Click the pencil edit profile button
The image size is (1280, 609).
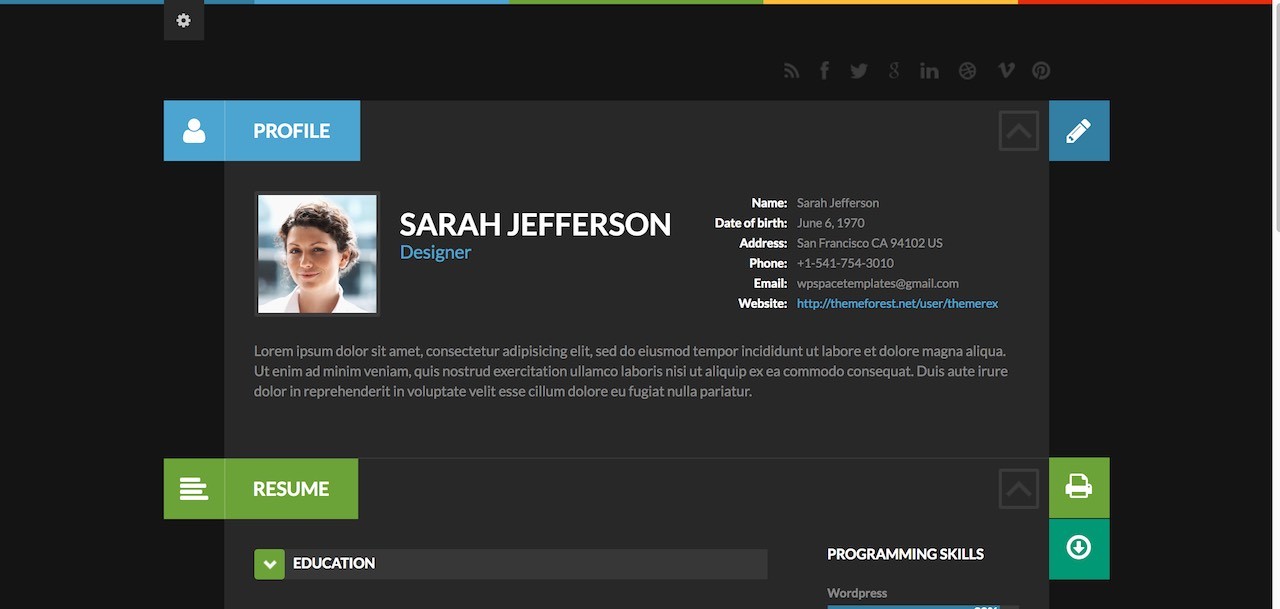tap(1078, 131)
